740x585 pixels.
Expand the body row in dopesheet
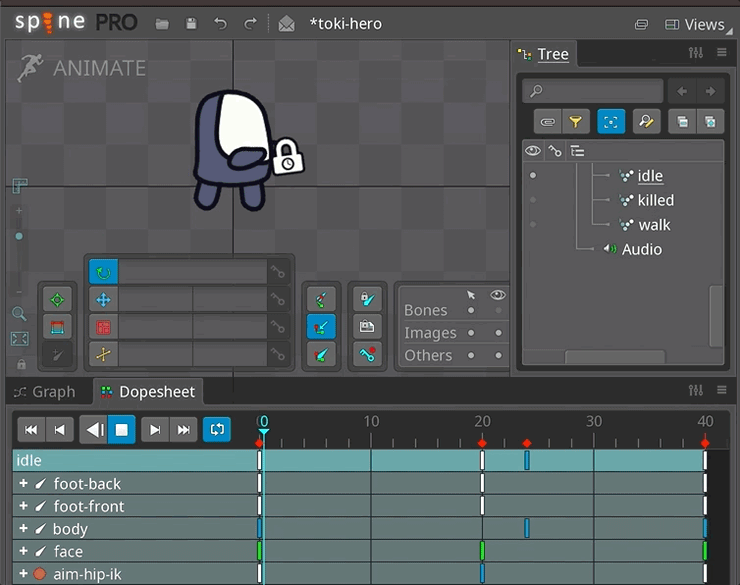[x=23, y=528]
